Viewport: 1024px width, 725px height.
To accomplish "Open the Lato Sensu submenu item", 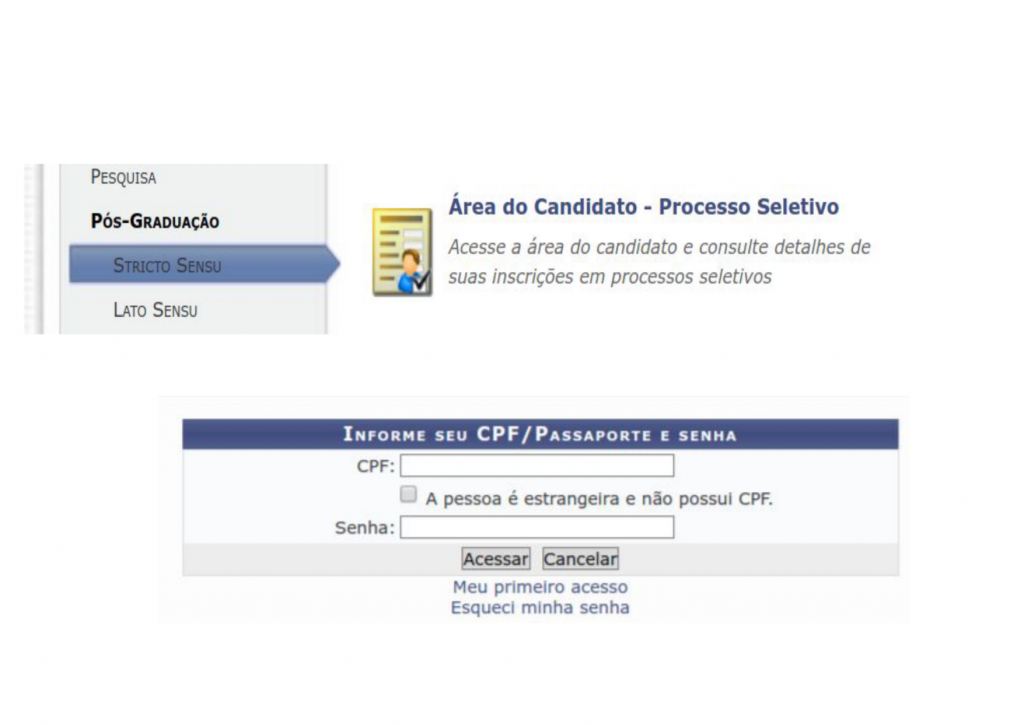I will 155,310.
